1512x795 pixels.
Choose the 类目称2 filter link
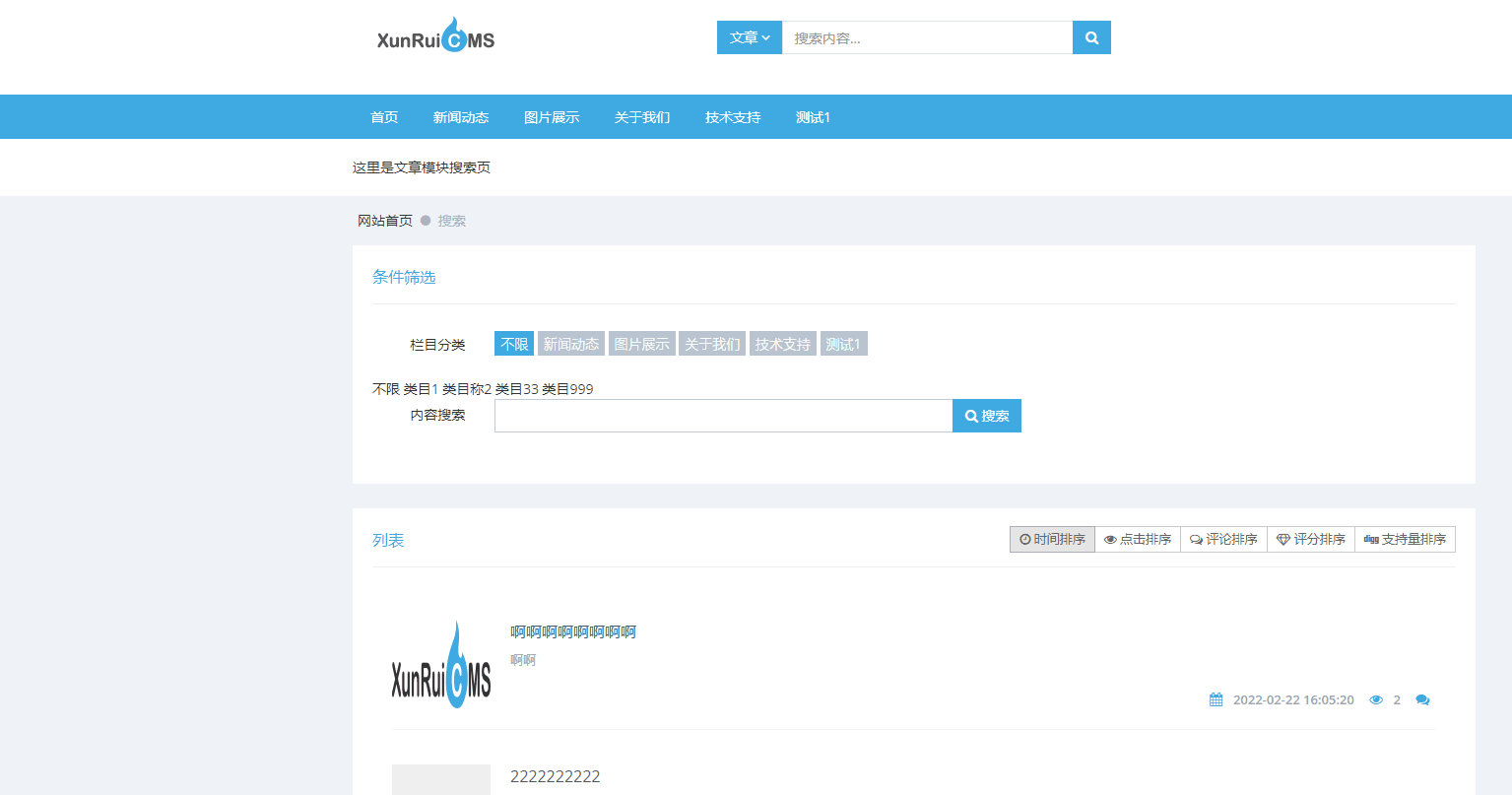[x=467, y=389]
